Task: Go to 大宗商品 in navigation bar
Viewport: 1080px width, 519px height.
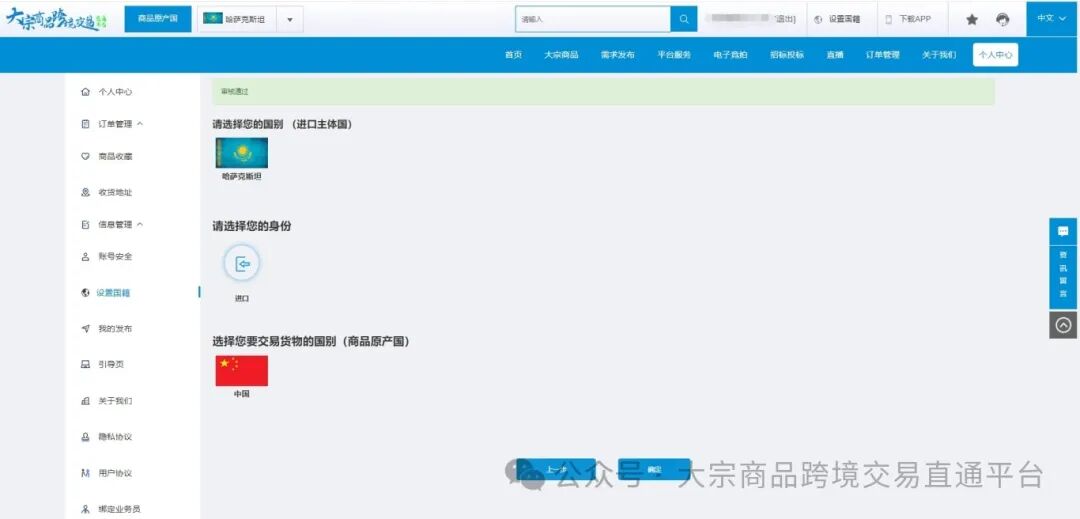Action: coord(561,55)
